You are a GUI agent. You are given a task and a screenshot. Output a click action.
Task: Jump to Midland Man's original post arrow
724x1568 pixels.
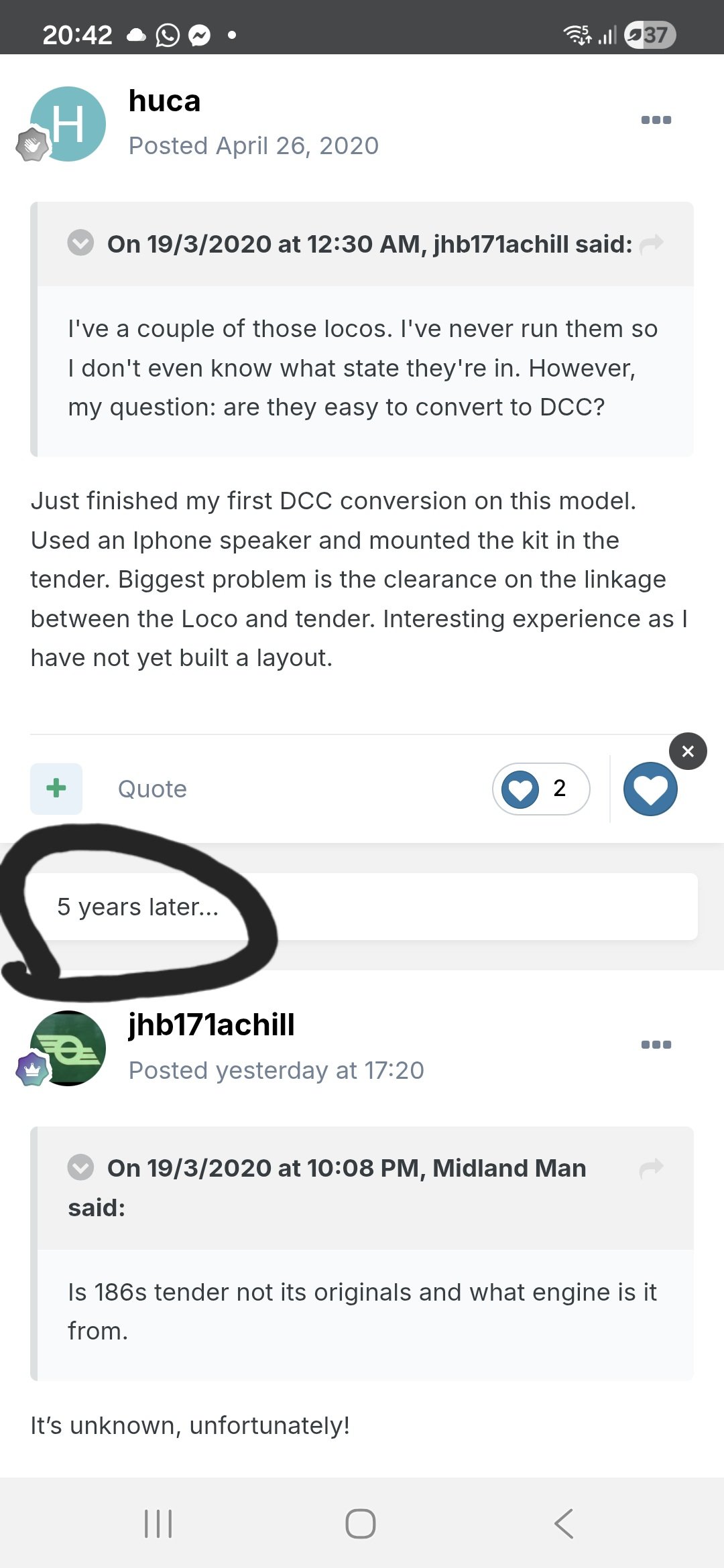[x=651, y=1169]
